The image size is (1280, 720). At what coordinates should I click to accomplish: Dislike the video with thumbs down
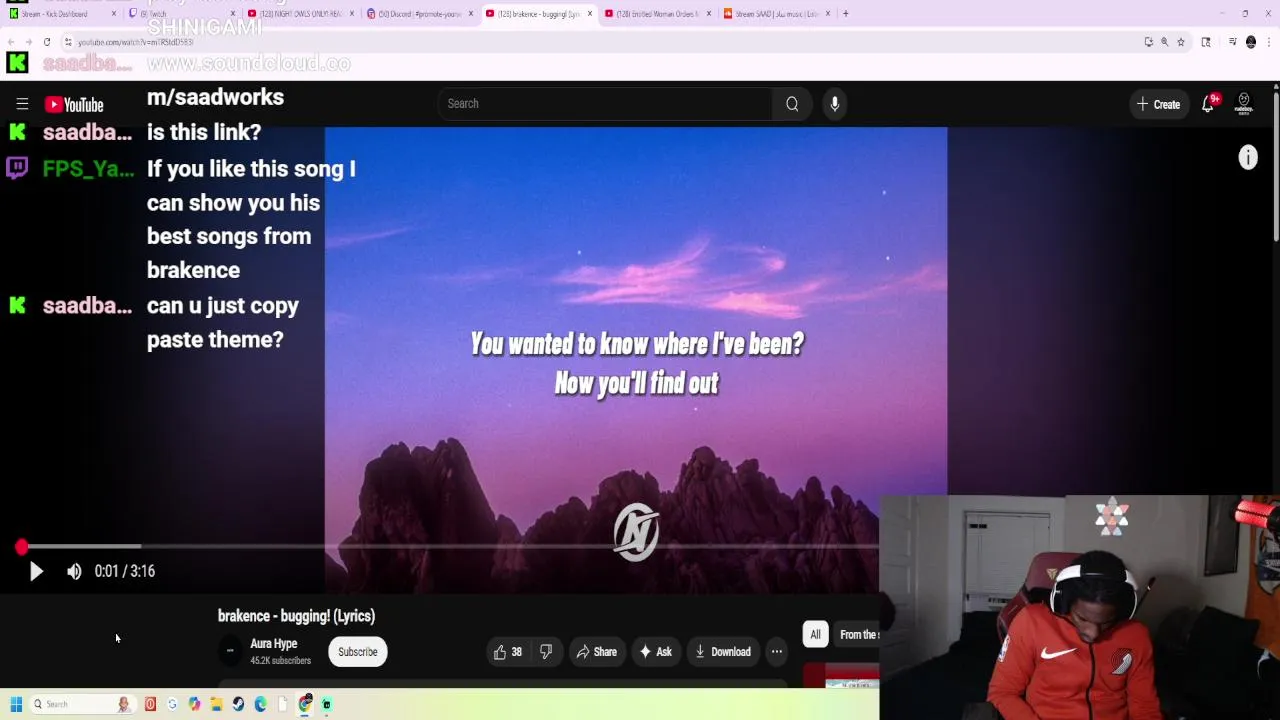point(546,652)
